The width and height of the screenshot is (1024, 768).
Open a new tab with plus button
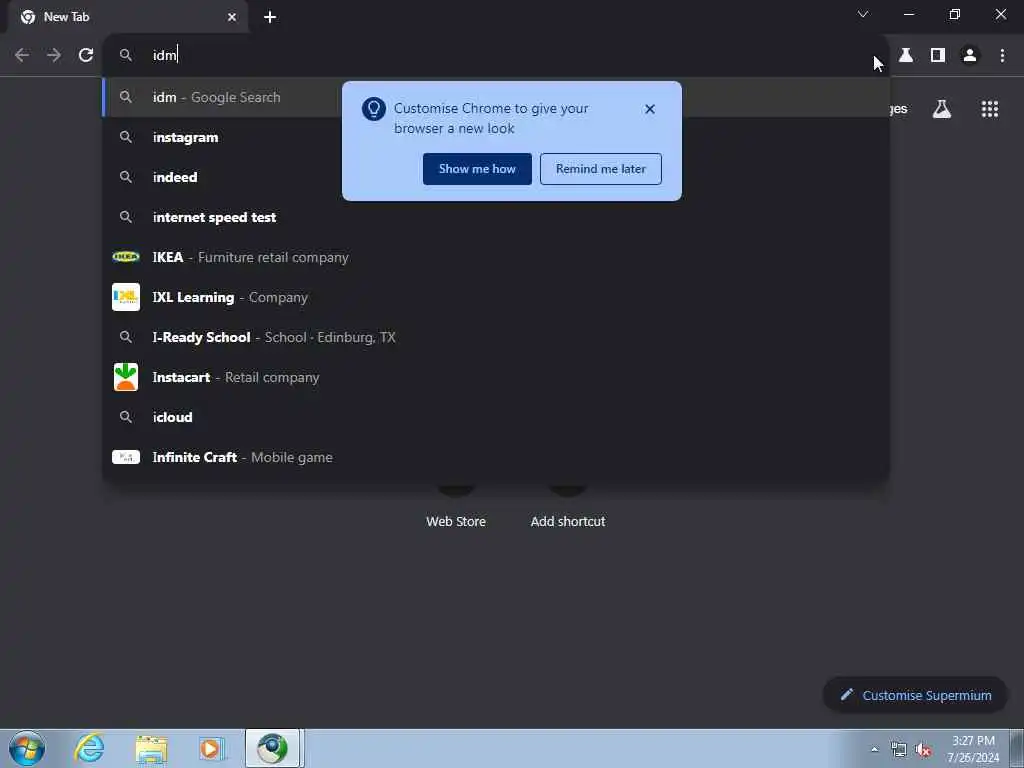[270, 17]
